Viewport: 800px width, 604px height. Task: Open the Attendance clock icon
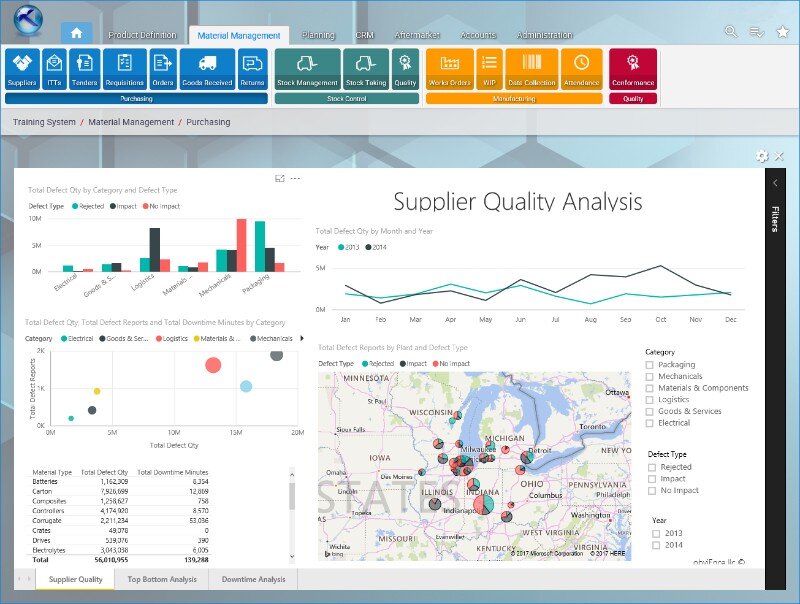coord(581,69)
